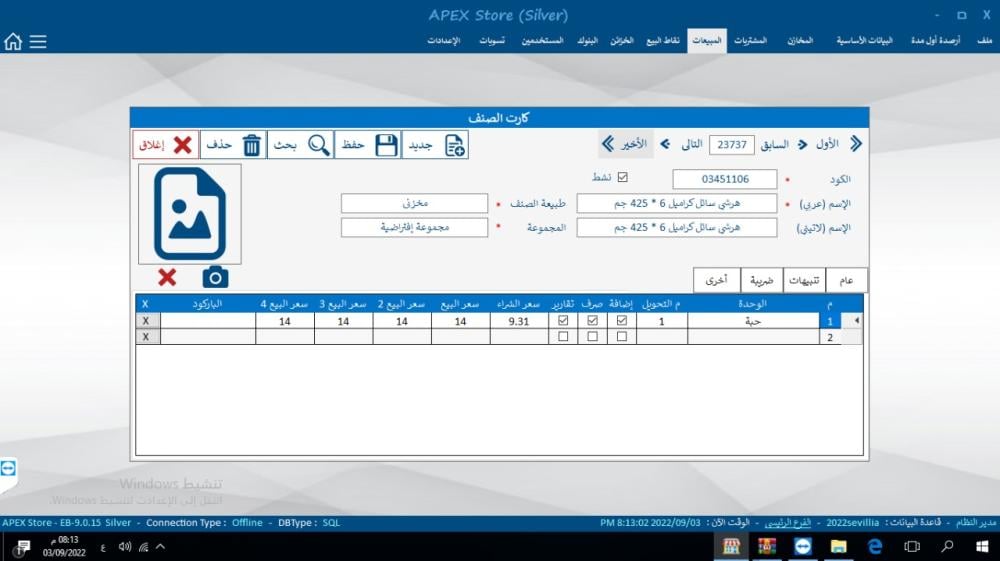Switch to the tax (ضريبة) tab
The height and width of the screenshot is (561, 1000).
[x=762, y=280]
